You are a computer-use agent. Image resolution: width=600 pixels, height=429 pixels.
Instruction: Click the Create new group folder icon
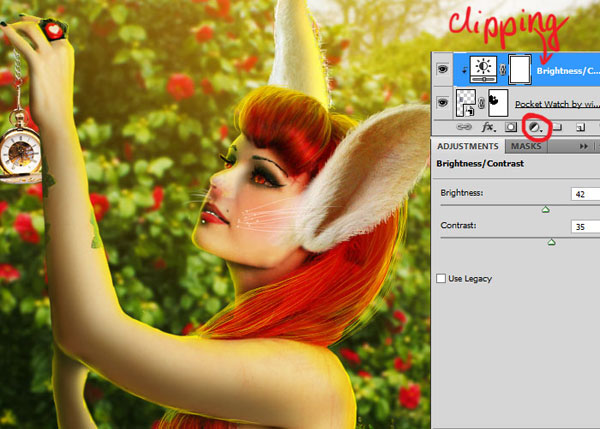[558, 127]
